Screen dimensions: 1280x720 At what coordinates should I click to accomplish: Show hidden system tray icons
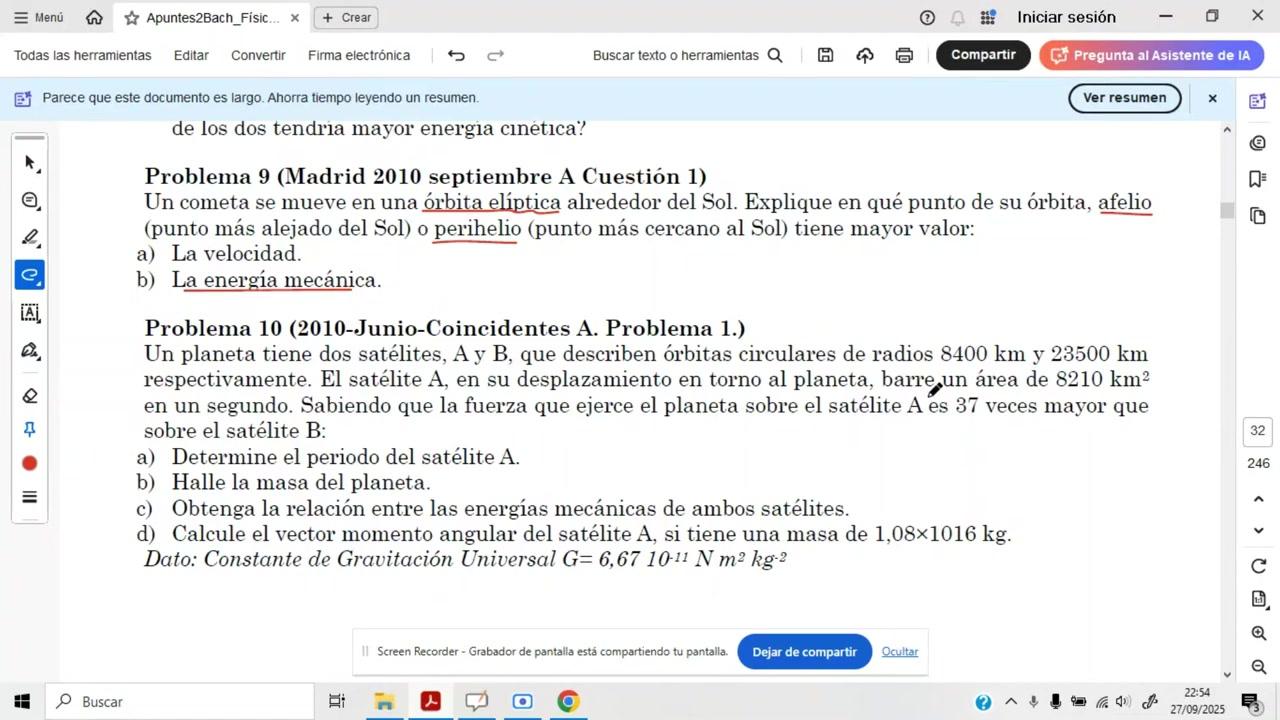pos(1010,702)
